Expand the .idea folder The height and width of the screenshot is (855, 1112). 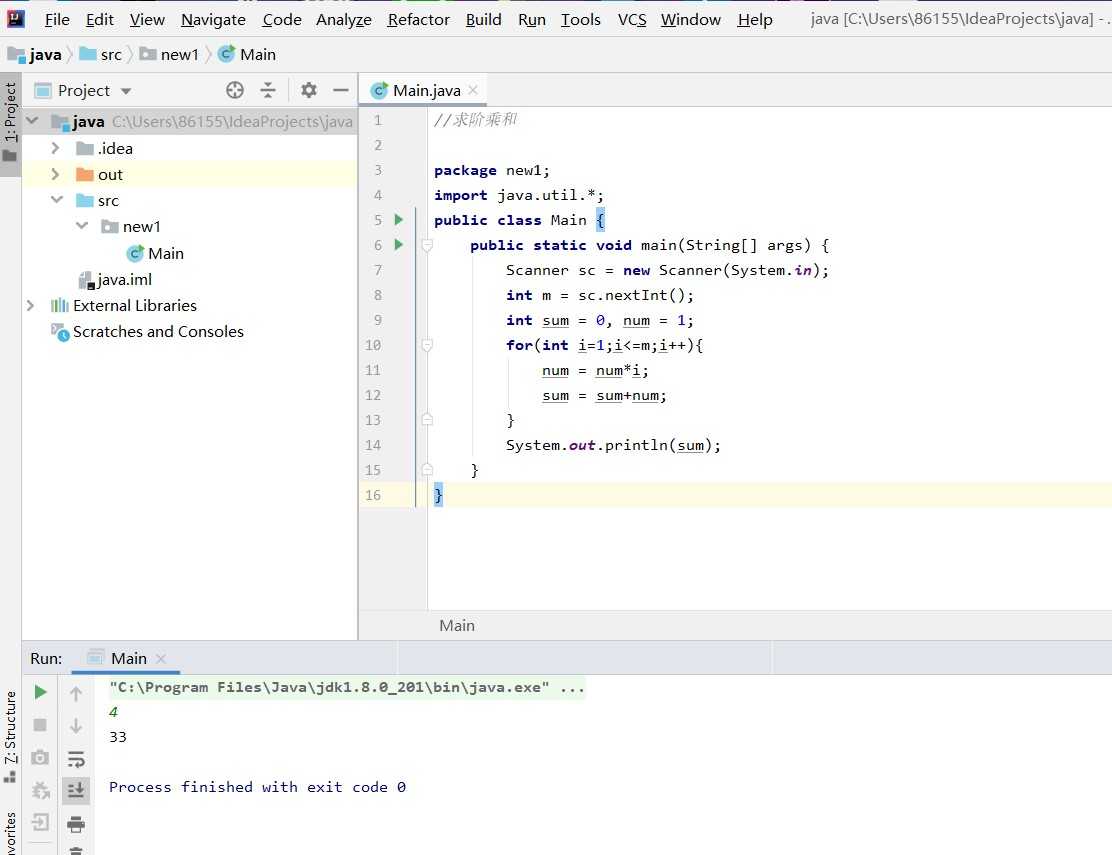tap(55, 147)
